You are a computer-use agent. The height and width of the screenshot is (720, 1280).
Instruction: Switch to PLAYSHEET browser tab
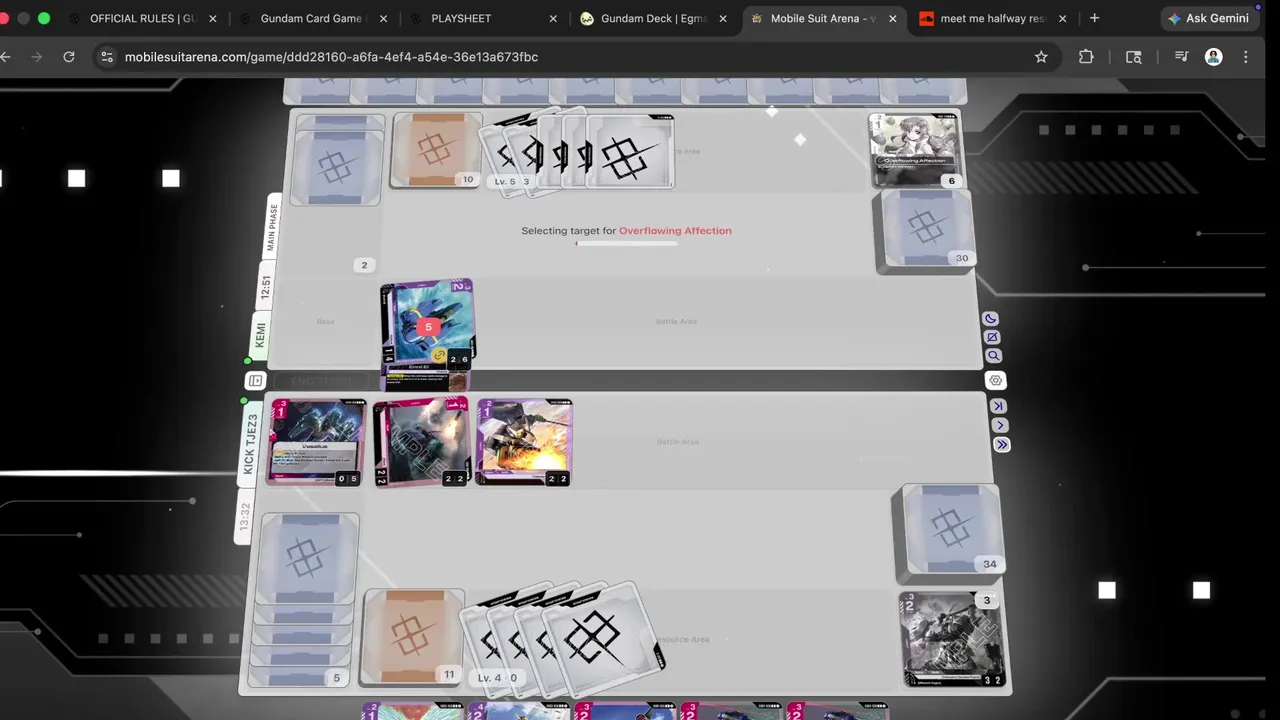[x=461, y=18]
